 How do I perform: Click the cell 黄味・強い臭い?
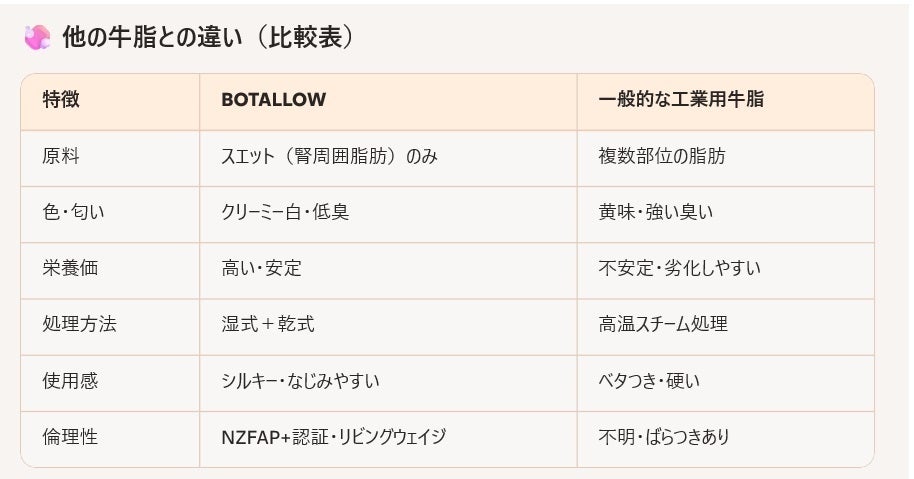pos(655,212)
